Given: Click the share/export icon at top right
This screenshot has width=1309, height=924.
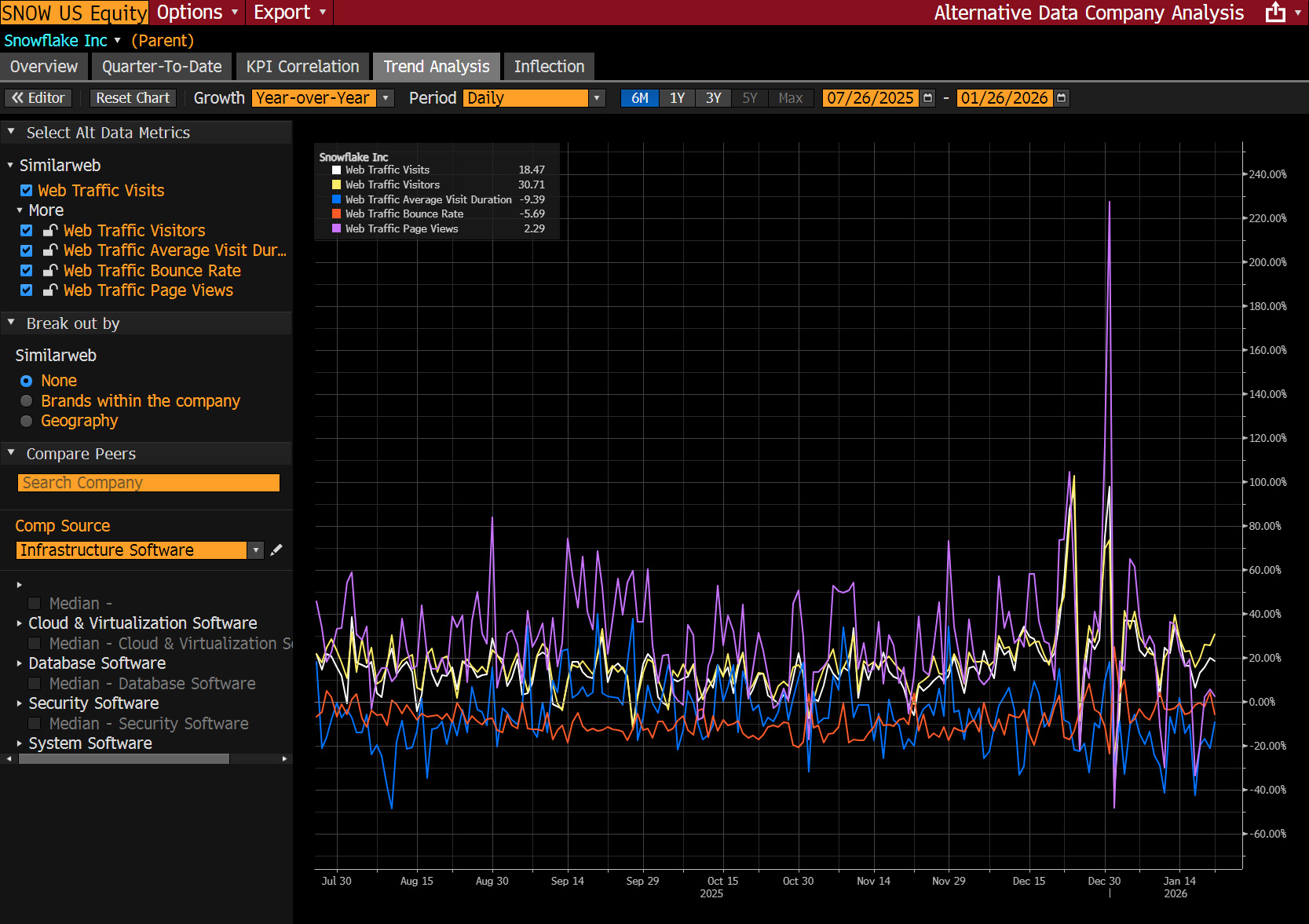Looking at the screenshot, I should point(1275,13).
